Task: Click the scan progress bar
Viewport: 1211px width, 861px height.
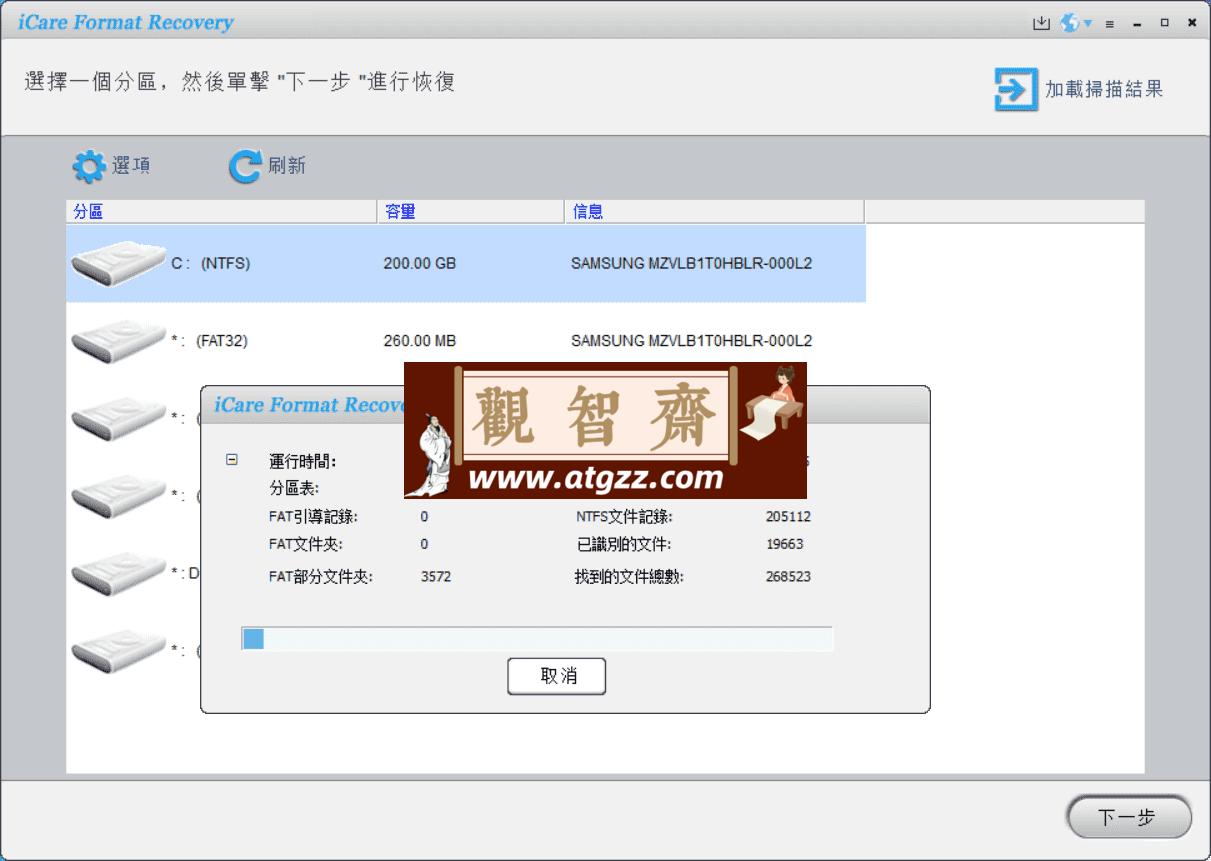Action: [x=537, y=638]
